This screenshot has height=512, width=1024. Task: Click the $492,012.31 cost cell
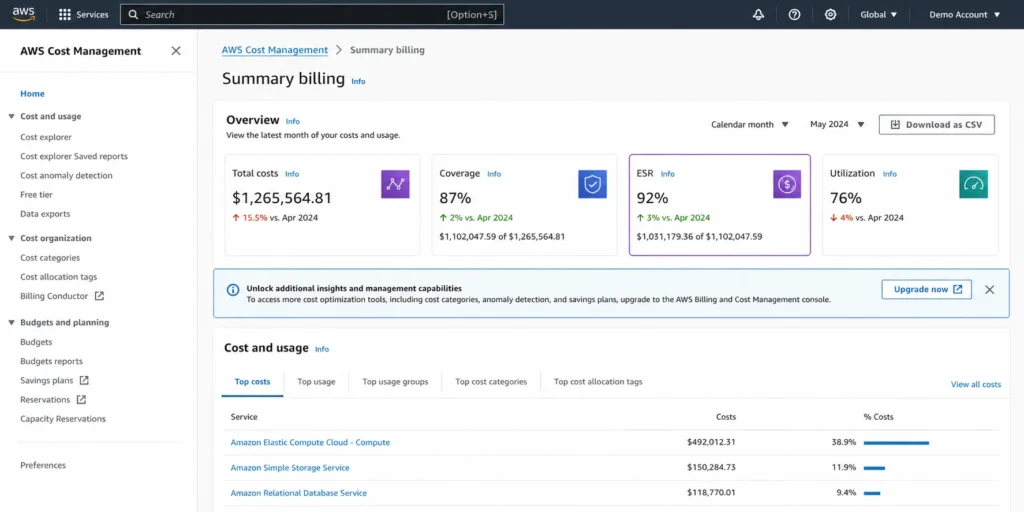(x=711, y=442)
